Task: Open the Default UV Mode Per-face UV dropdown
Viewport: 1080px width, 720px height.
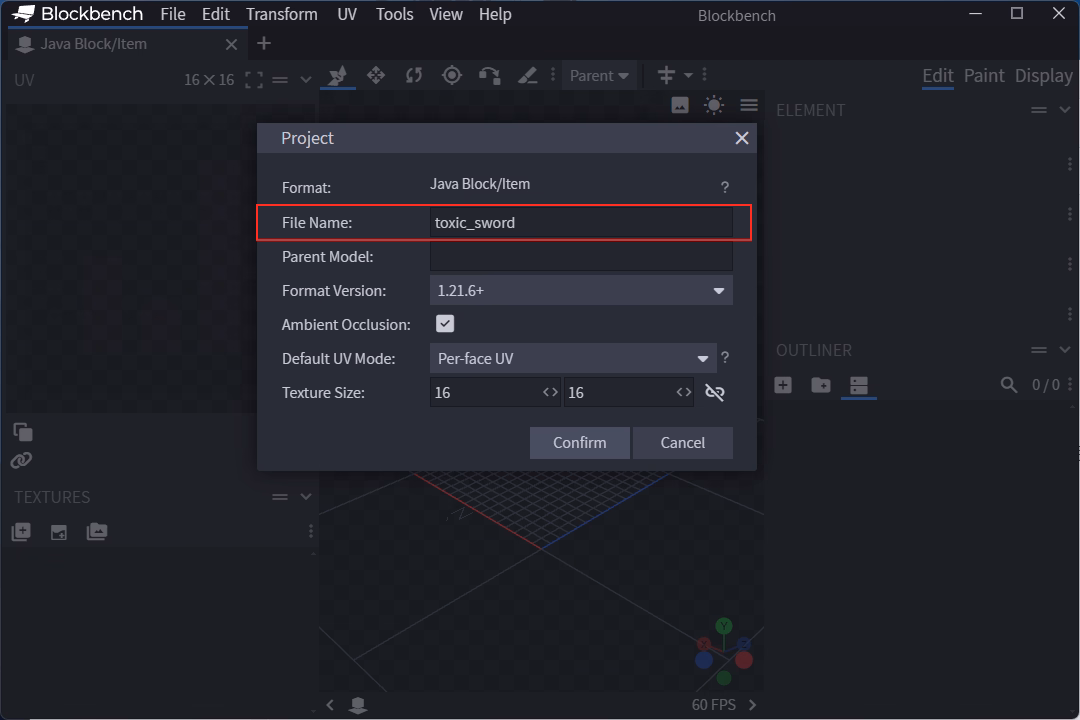Action: (x=573, y=358)
